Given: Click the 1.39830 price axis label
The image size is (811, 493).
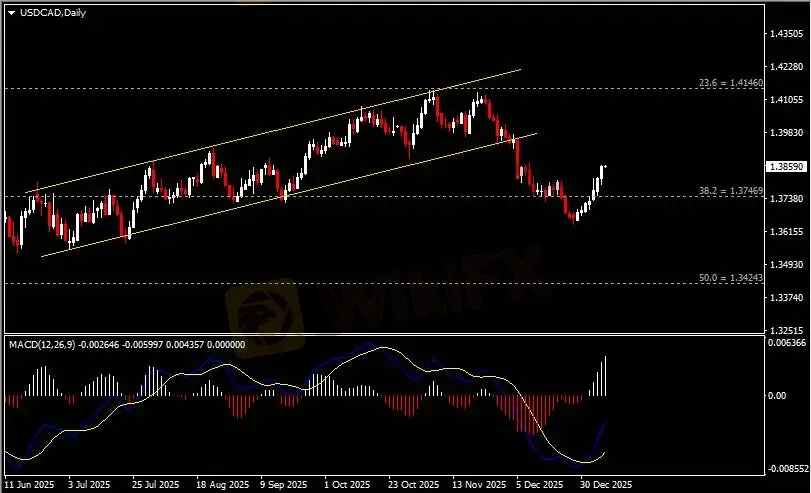Looking at the screenshot, I should pyautogui.click(x=785, y=133).
